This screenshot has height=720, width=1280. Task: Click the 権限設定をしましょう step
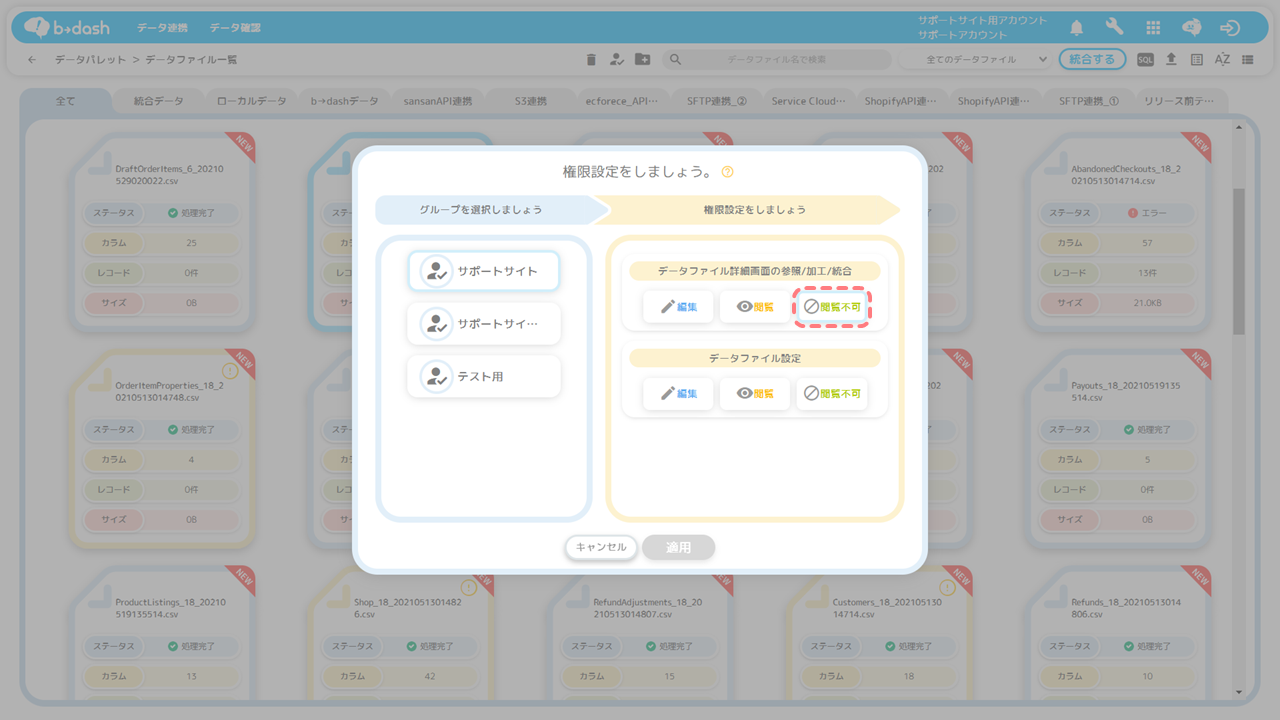tap(754, 210)
